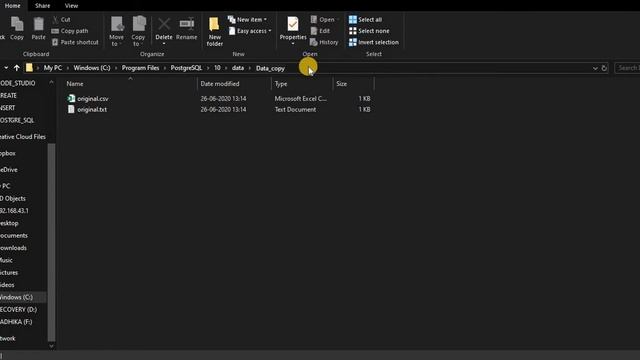
Task: Navigate to PostgreSQL breadcrumb
Action: tap(186, 68)
